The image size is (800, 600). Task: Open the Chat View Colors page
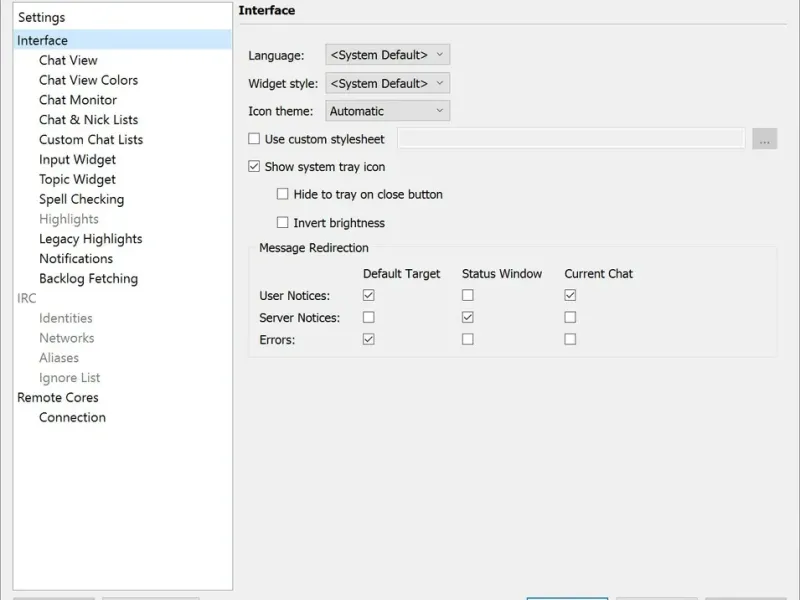pos(88,80)
